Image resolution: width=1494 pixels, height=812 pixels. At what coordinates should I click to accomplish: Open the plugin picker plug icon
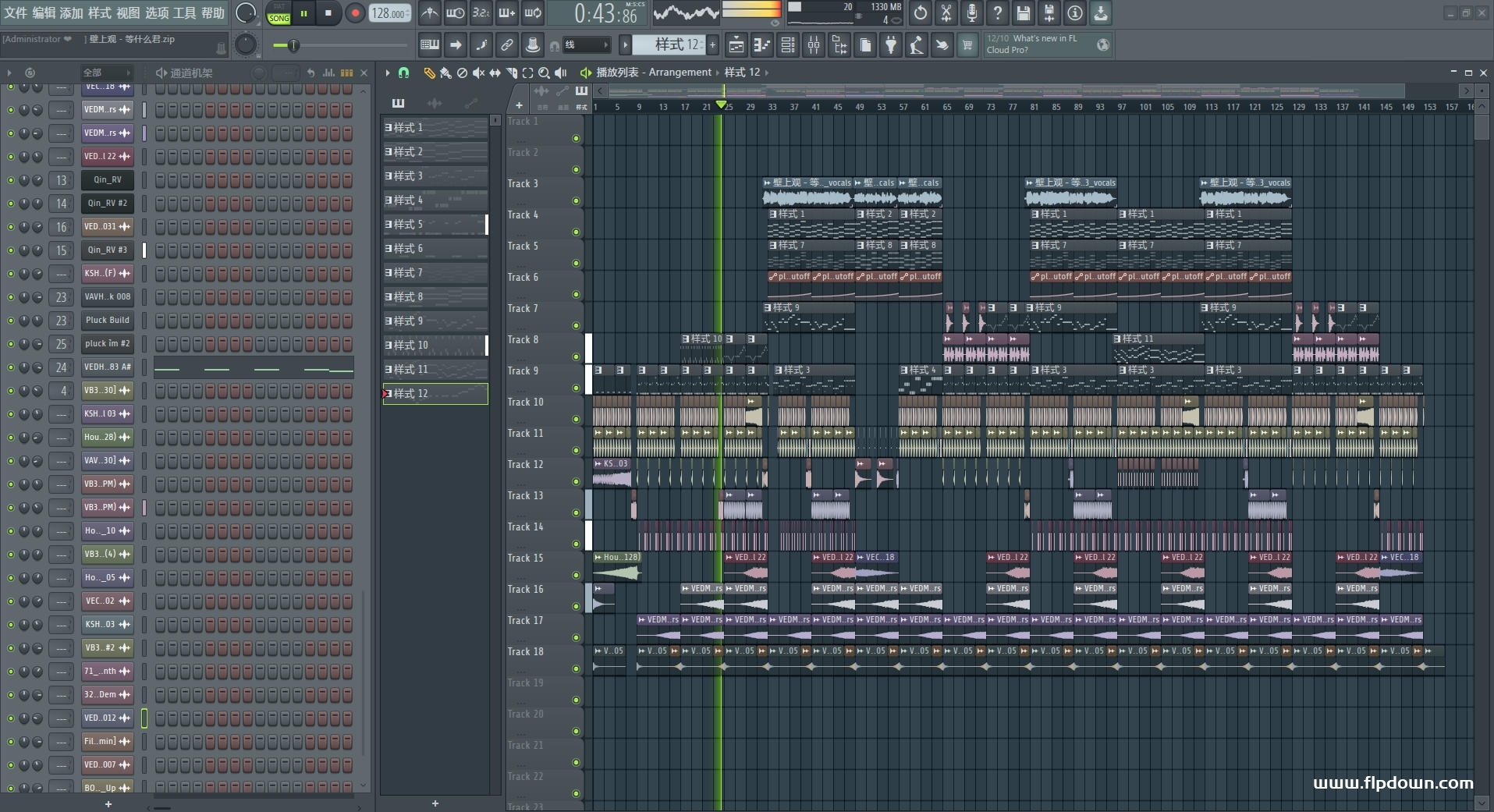point(891,45)
